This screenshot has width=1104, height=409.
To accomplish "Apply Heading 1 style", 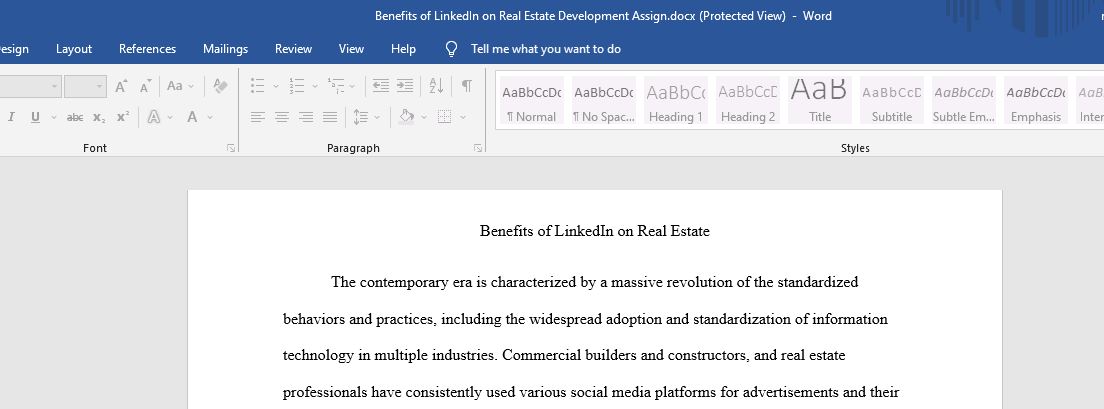I will pyautogui.click(x=675, y=101).
